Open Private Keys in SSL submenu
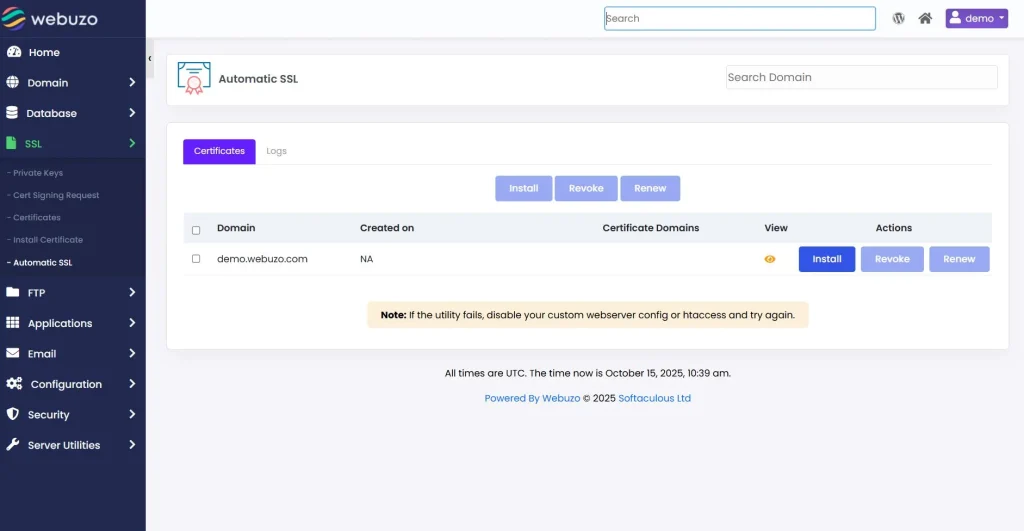Image resolution: width=1024 pixels, height=531 pixels. click(38, 173)
